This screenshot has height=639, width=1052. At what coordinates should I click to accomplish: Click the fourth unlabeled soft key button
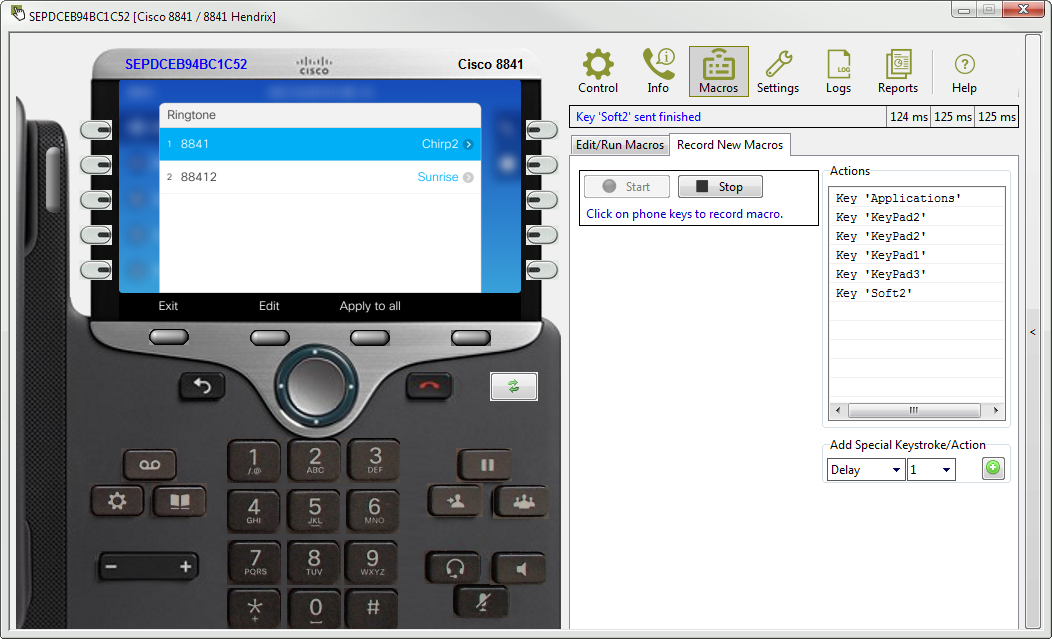pos(470,337)
